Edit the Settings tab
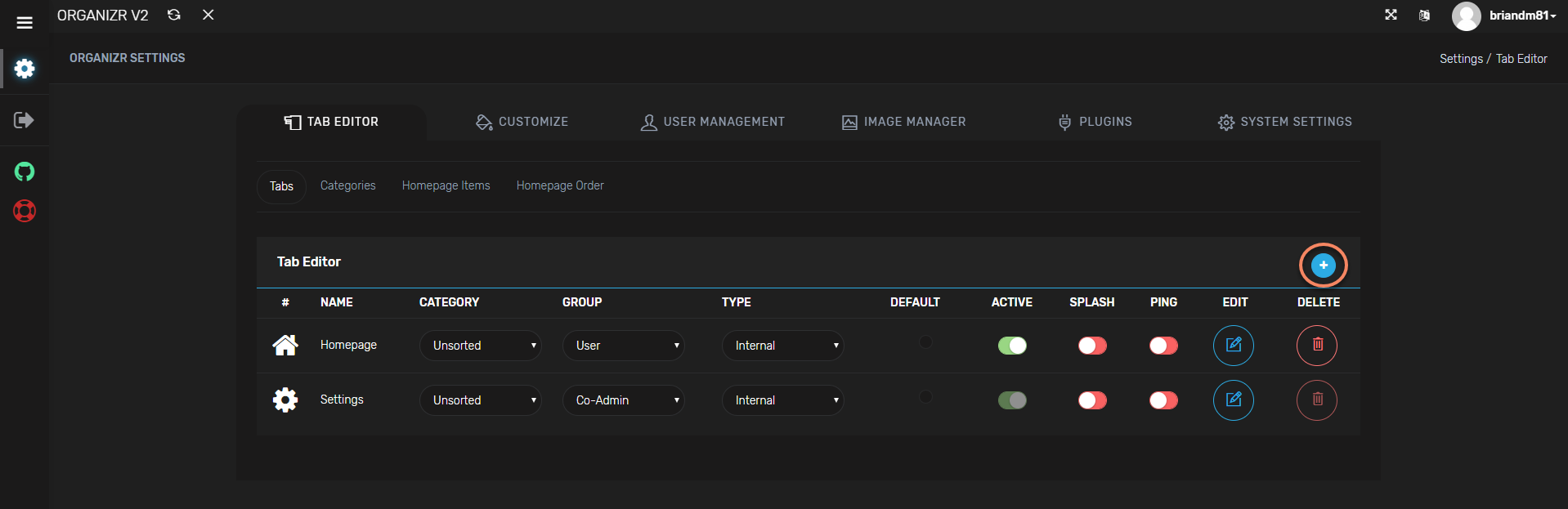The image size is (1568, 509). [1234, 400]
